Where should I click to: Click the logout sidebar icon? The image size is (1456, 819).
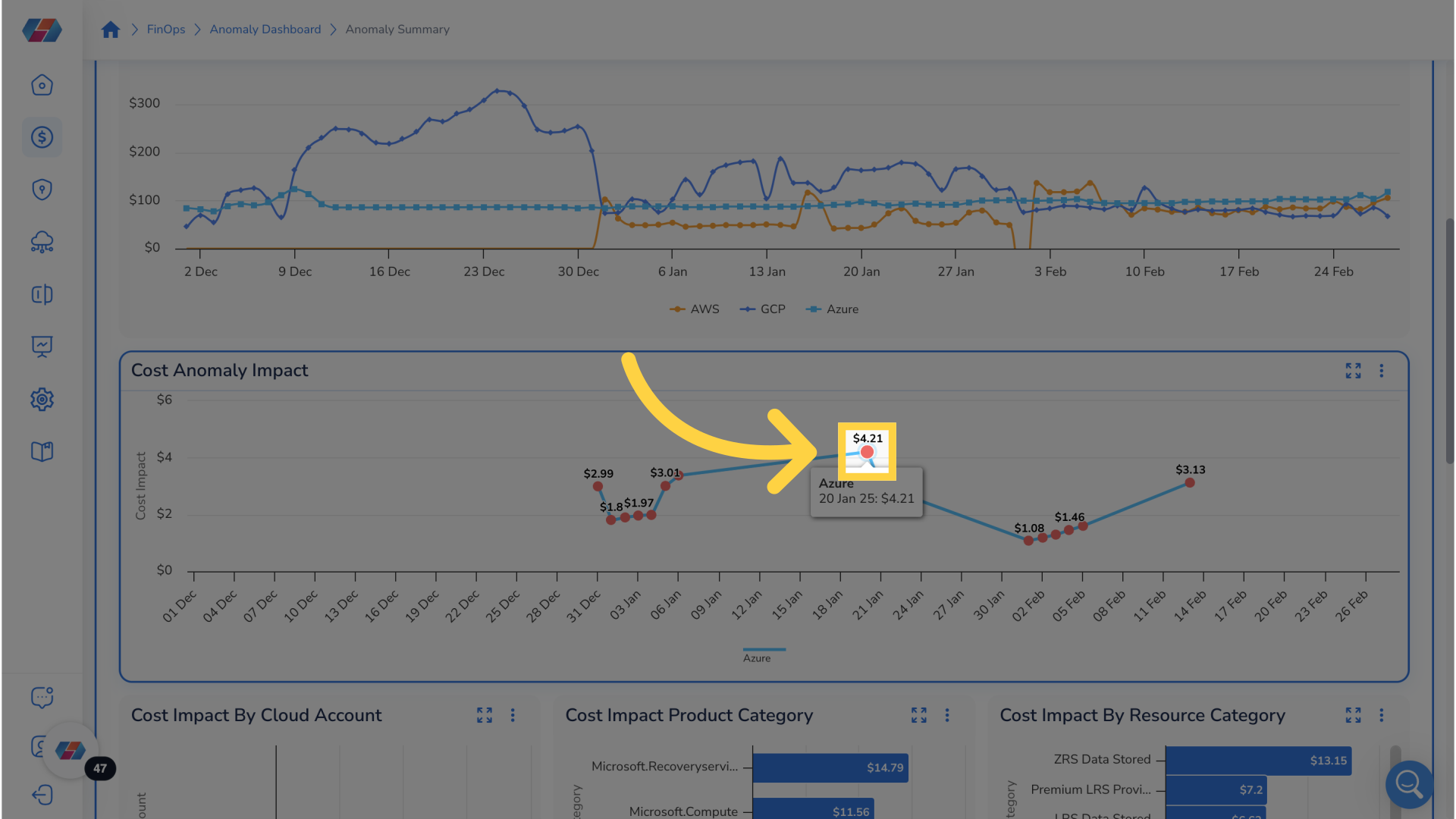[42, 795]
